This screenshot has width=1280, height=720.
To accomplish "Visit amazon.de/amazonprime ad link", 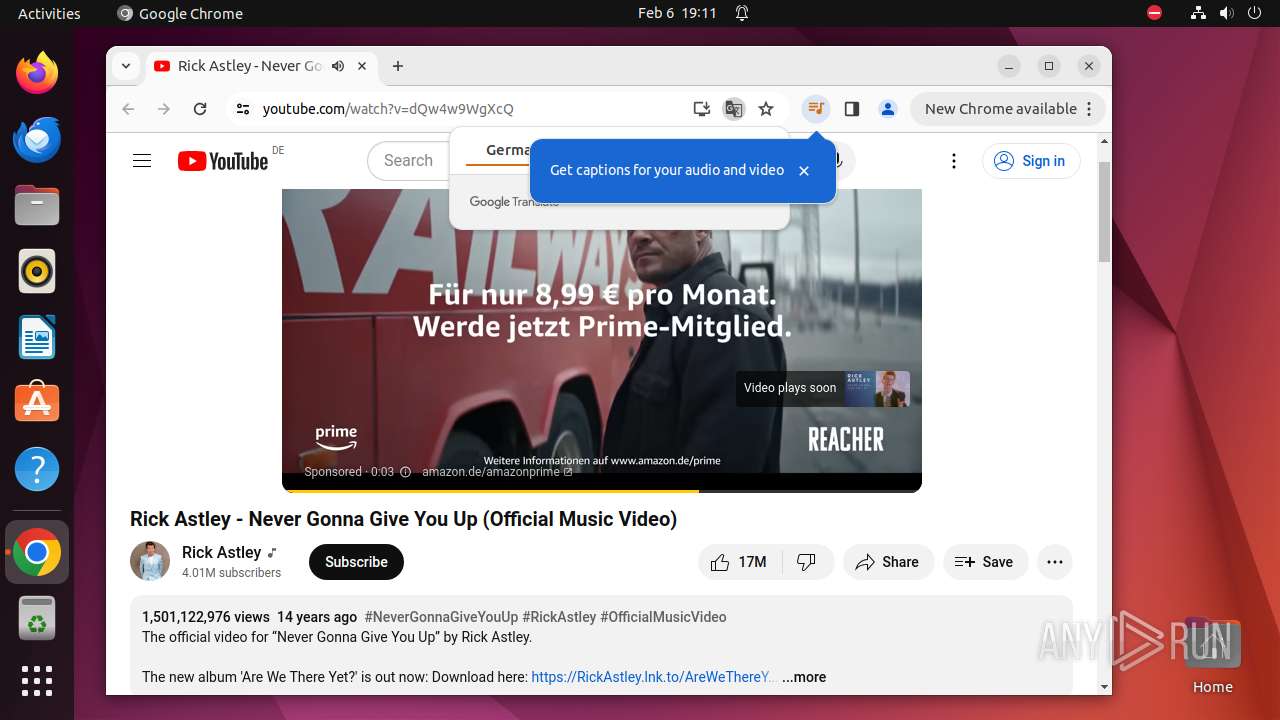I will coord(497,472).
